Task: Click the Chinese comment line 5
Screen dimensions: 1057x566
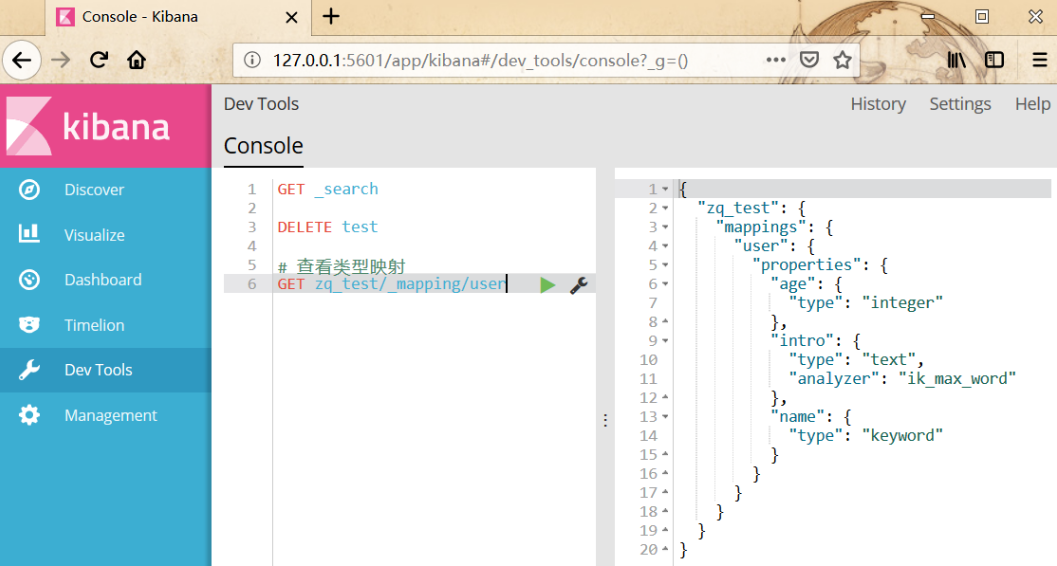Action: coord(341,266)
